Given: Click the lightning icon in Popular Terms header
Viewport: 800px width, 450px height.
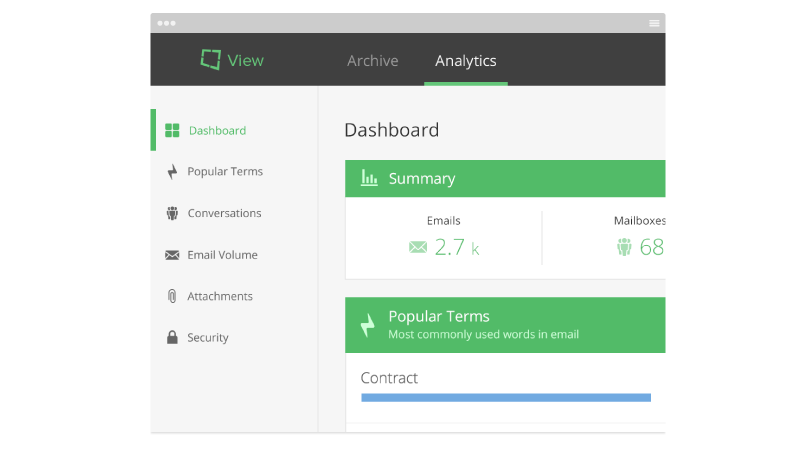Looking at the screenshot, I should point(367,325).
